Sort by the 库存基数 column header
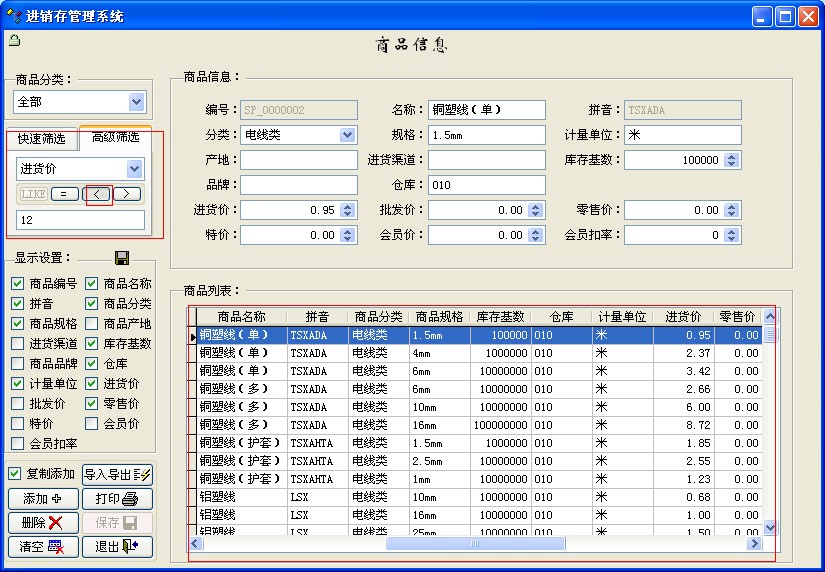825x572 pixels. click(500, 317)
